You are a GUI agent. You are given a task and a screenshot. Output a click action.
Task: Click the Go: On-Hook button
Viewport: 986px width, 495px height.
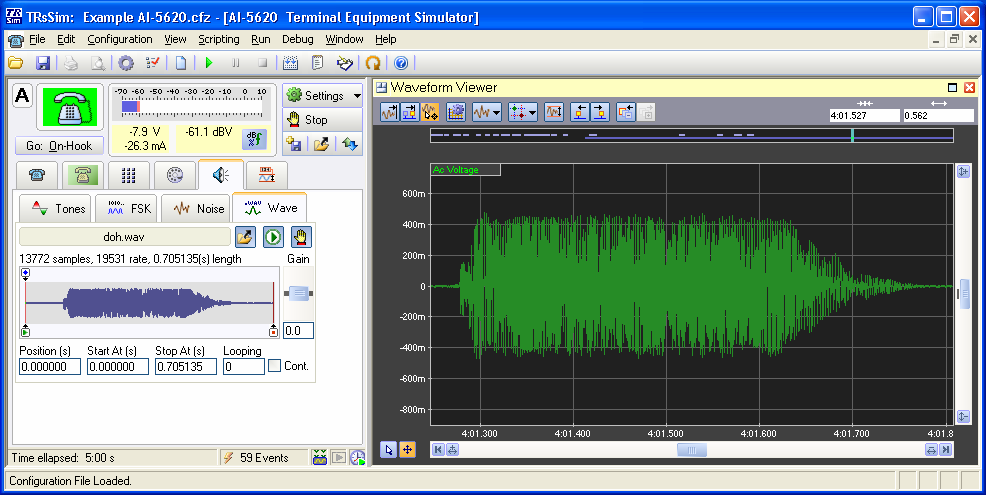tap(59, 146)
